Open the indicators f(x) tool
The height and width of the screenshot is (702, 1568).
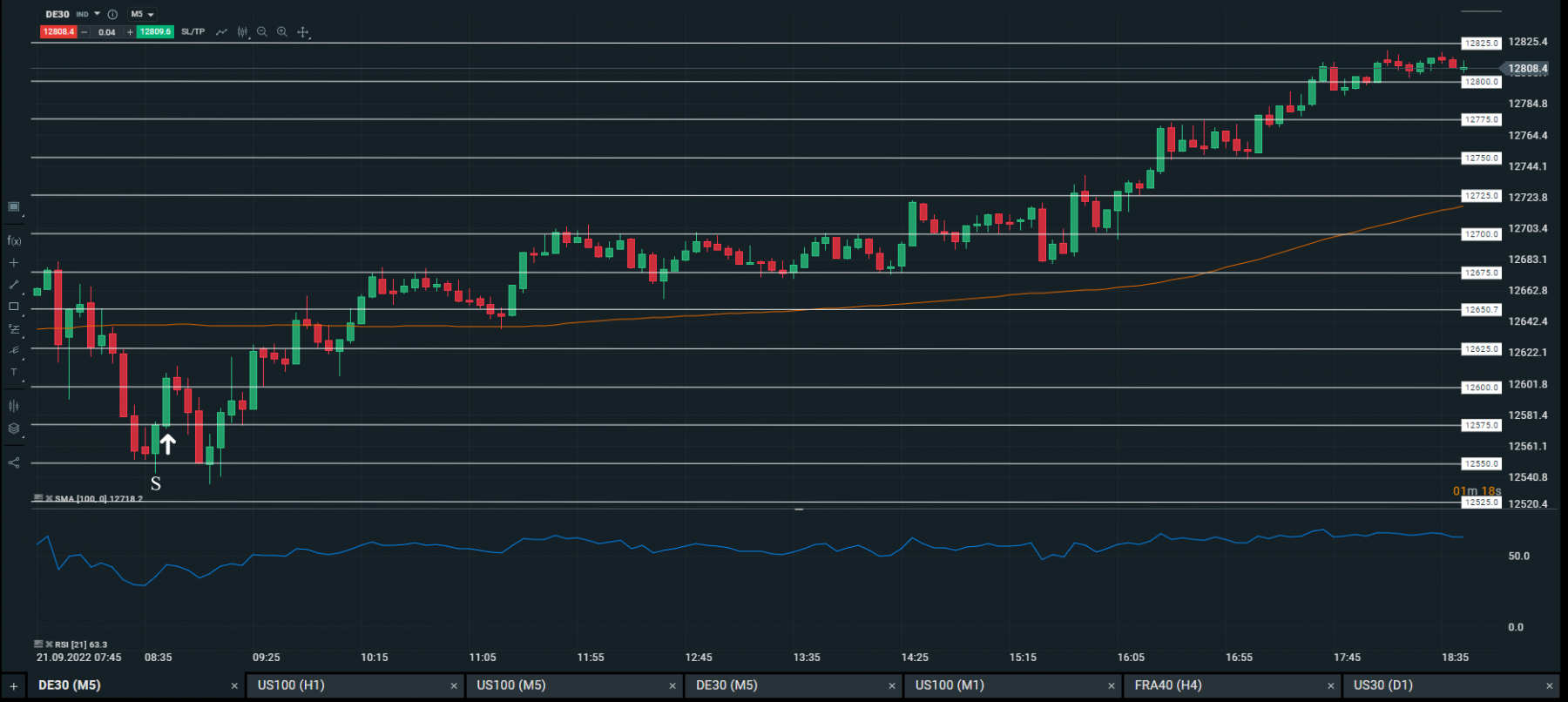pos(14,240)
